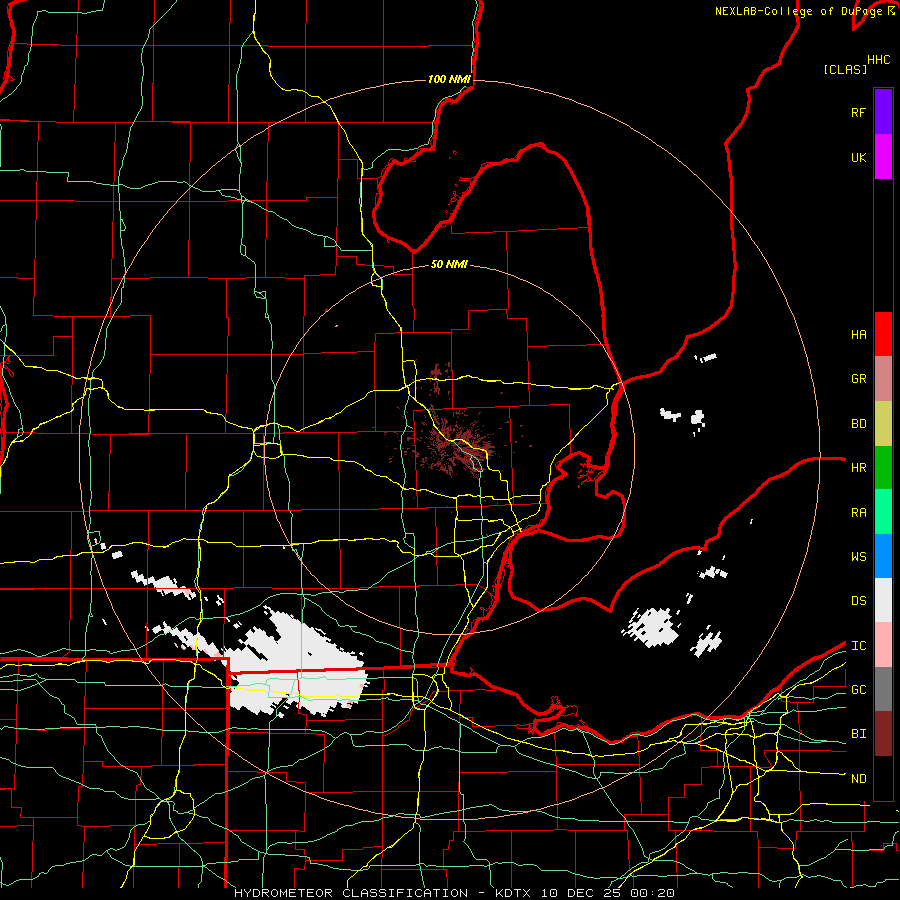
Task: Click the BI brown legend swatch
Action: click(x=883, y=734)
